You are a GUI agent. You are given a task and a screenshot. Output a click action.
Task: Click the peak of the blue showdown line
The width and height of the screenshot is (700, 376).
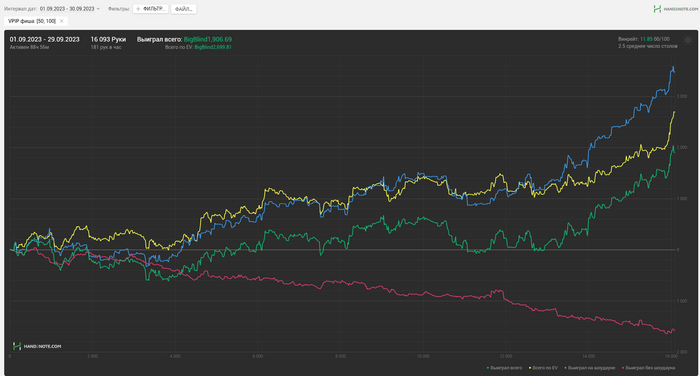(x=673, y=67)
